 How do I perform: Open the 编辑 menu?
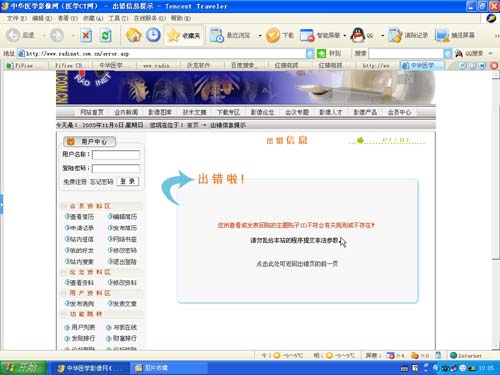pyautogui.click(x=42, y=18)
